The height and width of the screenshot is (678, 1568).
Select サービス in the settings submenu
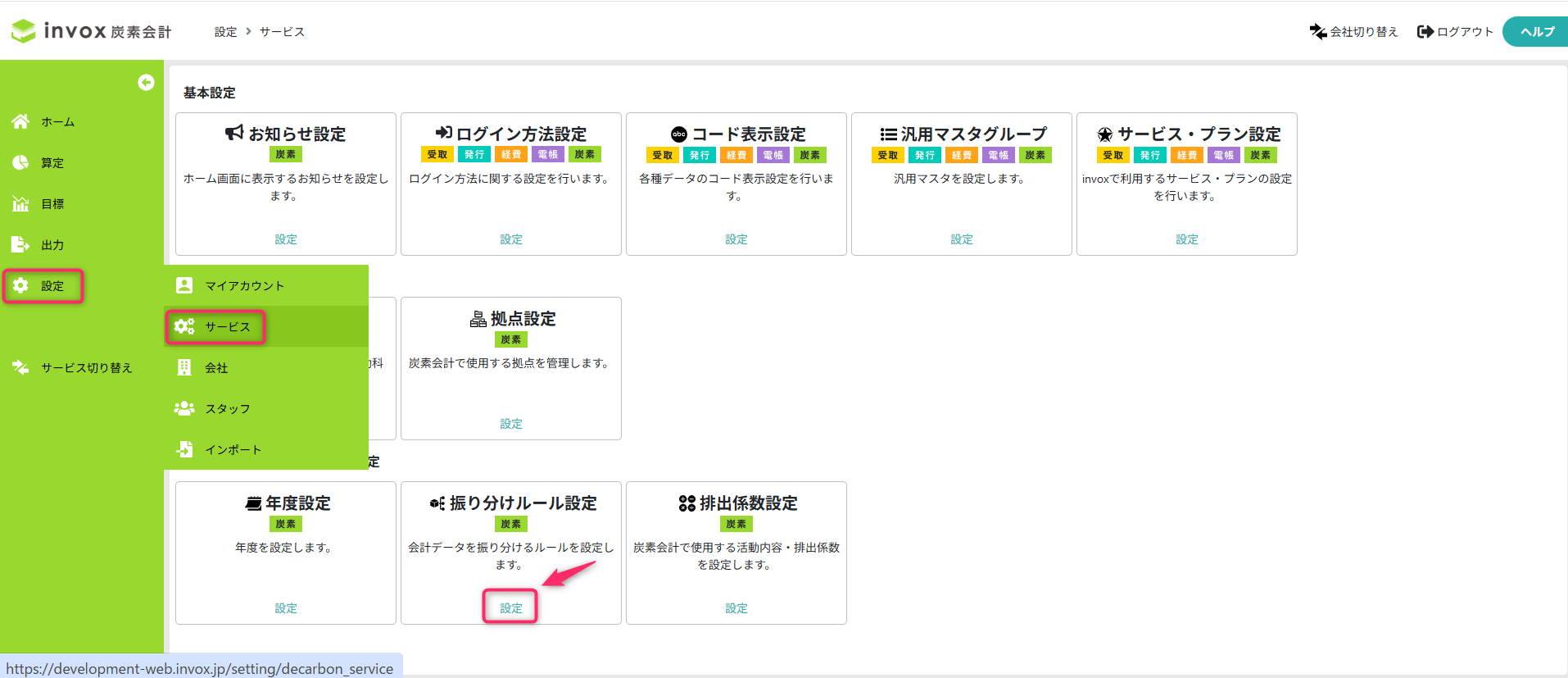pyautogui.click(x=227, y=326)
